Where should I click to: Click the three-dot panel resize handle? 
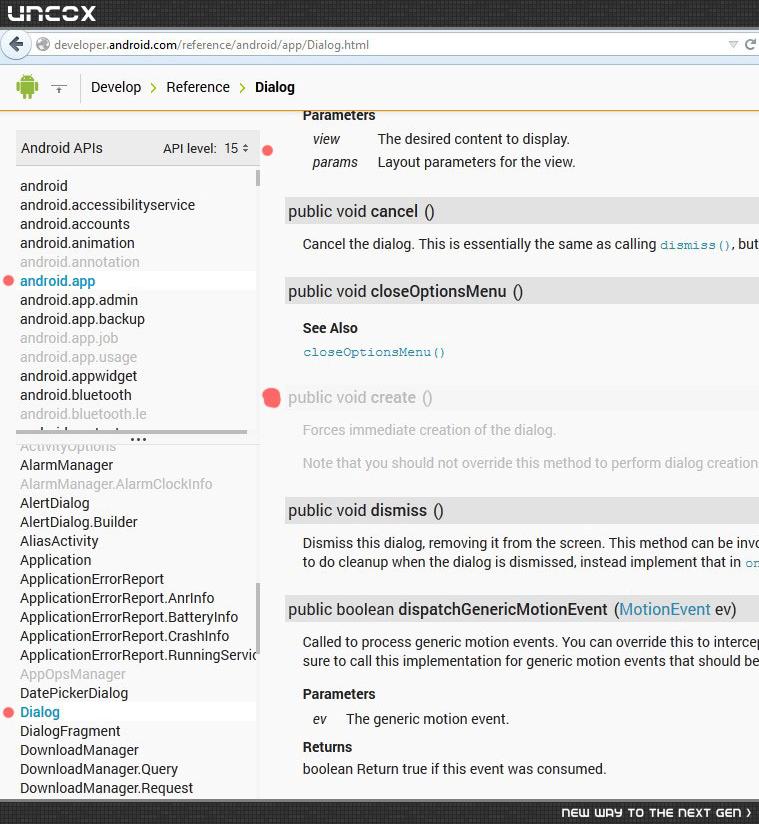click(138, 439)
